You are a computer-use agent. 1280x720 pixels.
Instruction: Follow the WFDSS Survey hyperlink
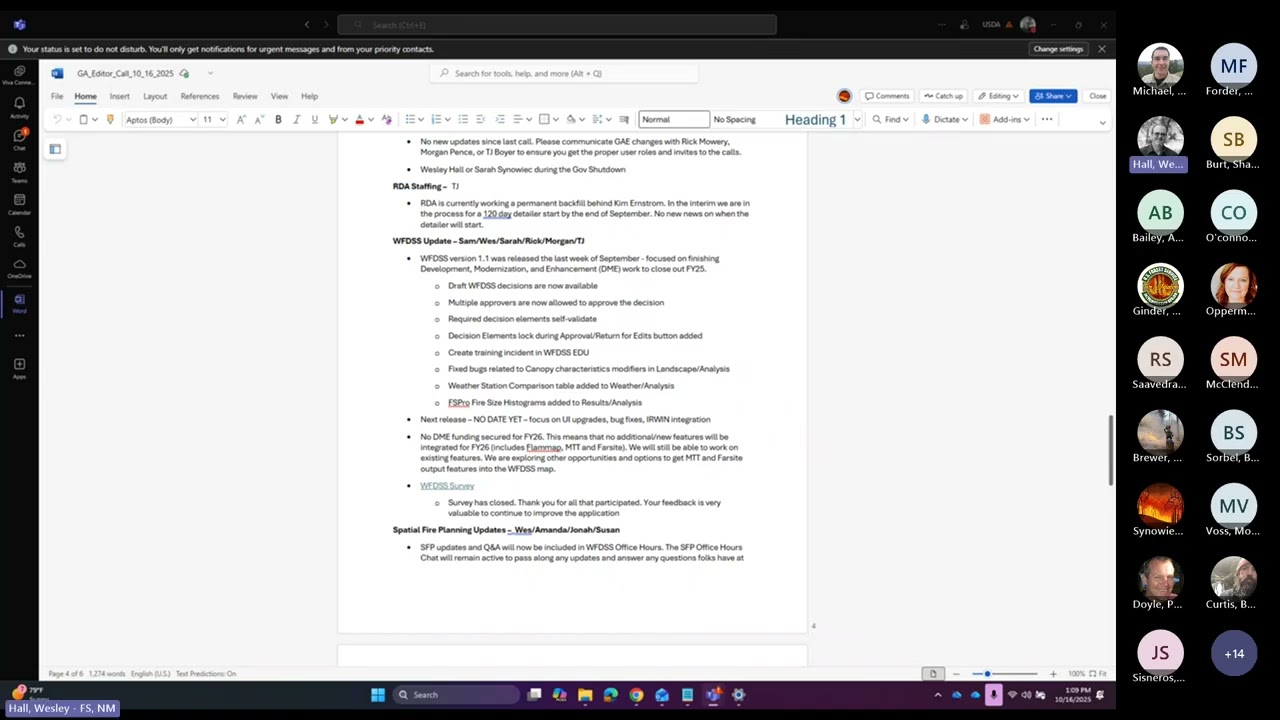(x=447, y=486)
